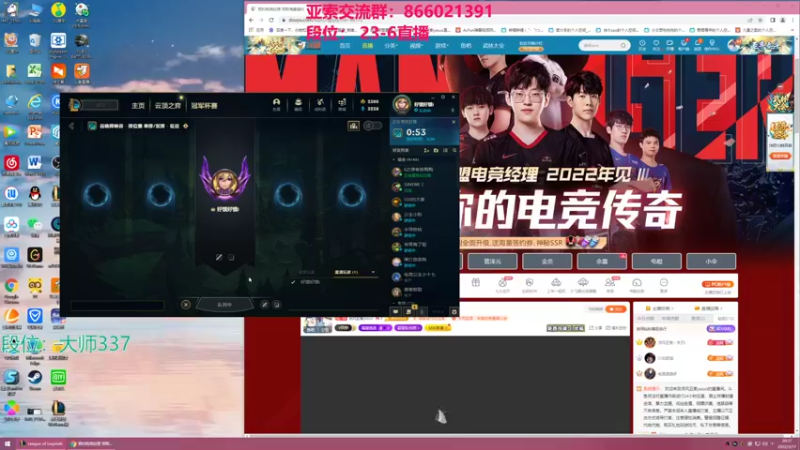Click the add-friend icon in friends panel
The image size is (800, 450).
point(426,151)
